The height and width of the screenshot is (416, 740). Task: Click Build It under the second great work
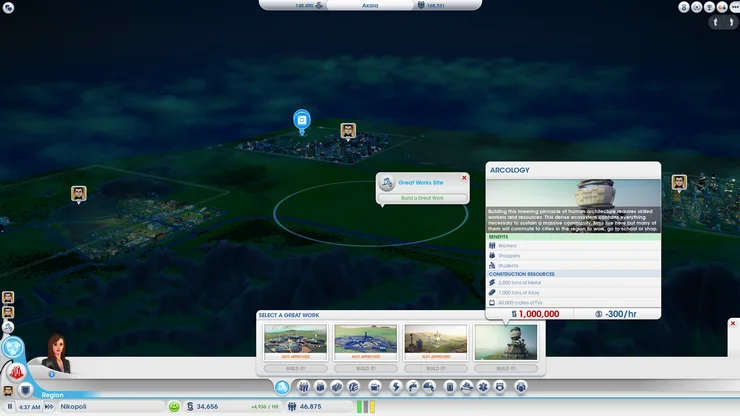coord(365,368)
